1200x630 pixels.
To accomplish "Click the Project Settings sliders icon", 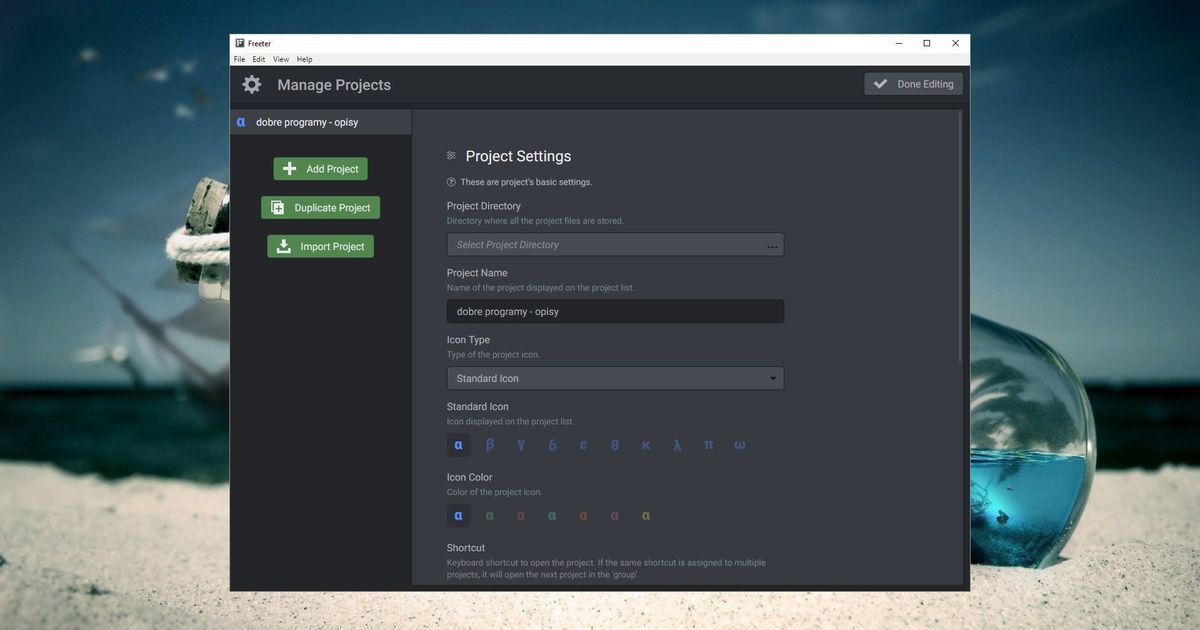I will 451,156.
